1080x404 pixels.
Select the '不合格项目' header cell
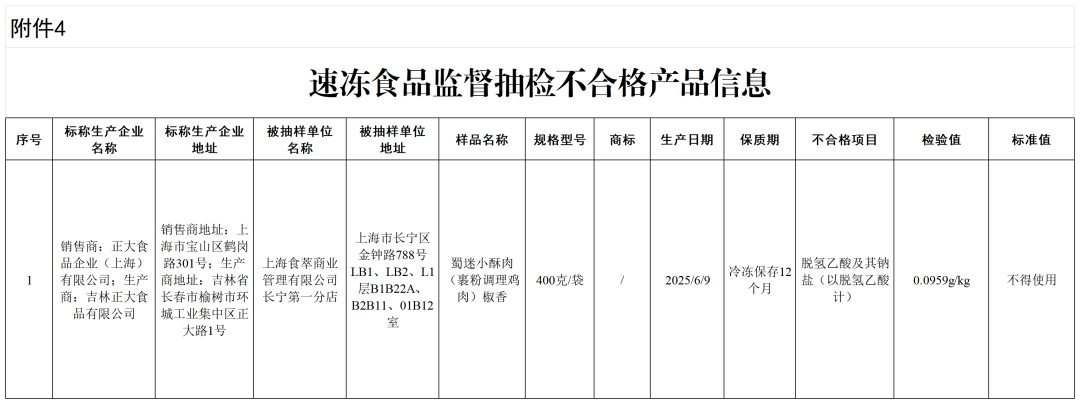click(844, 140)
